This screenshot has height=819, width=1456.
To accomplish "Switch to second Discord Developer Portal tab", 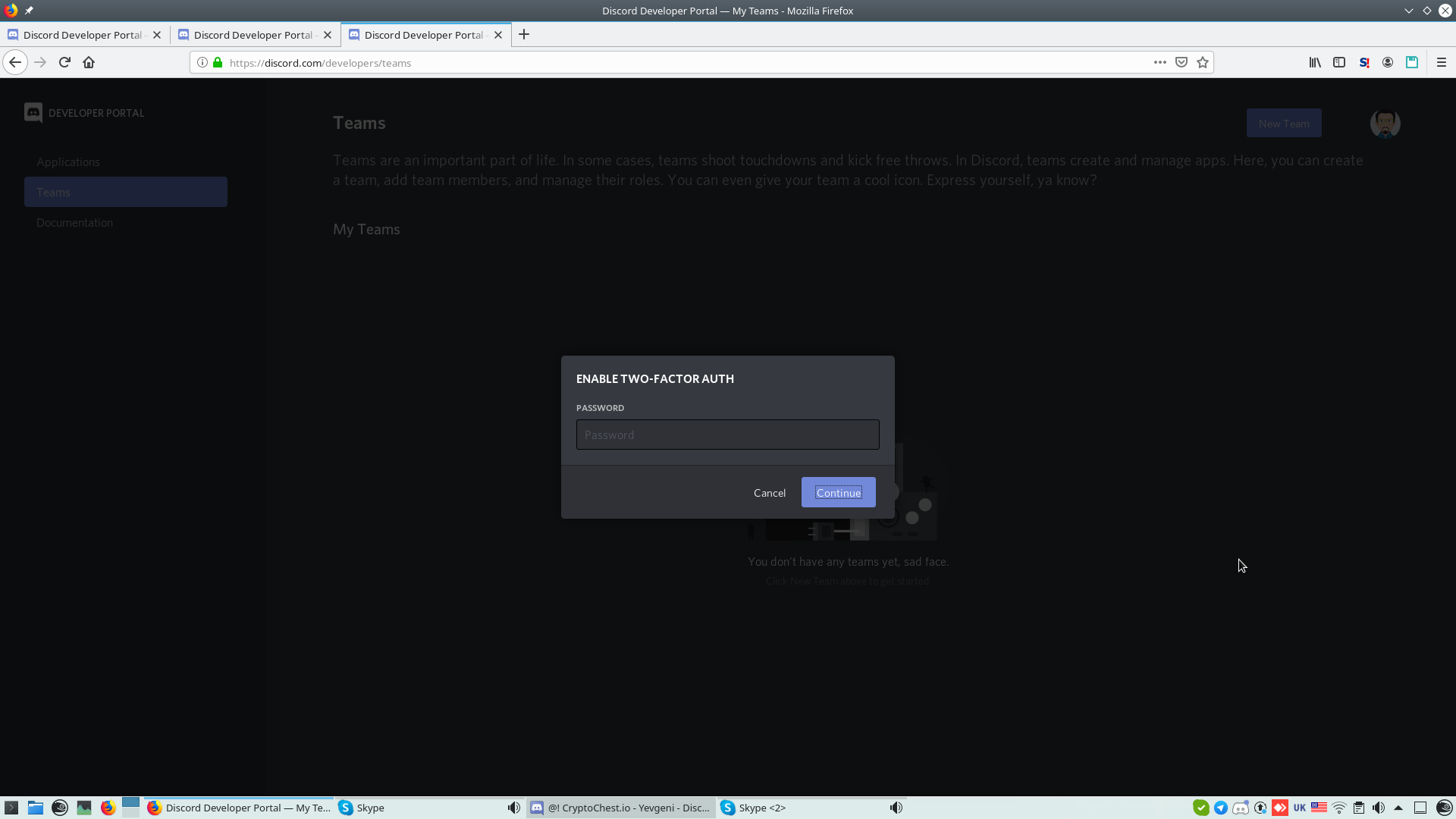I will pos(253,35).
